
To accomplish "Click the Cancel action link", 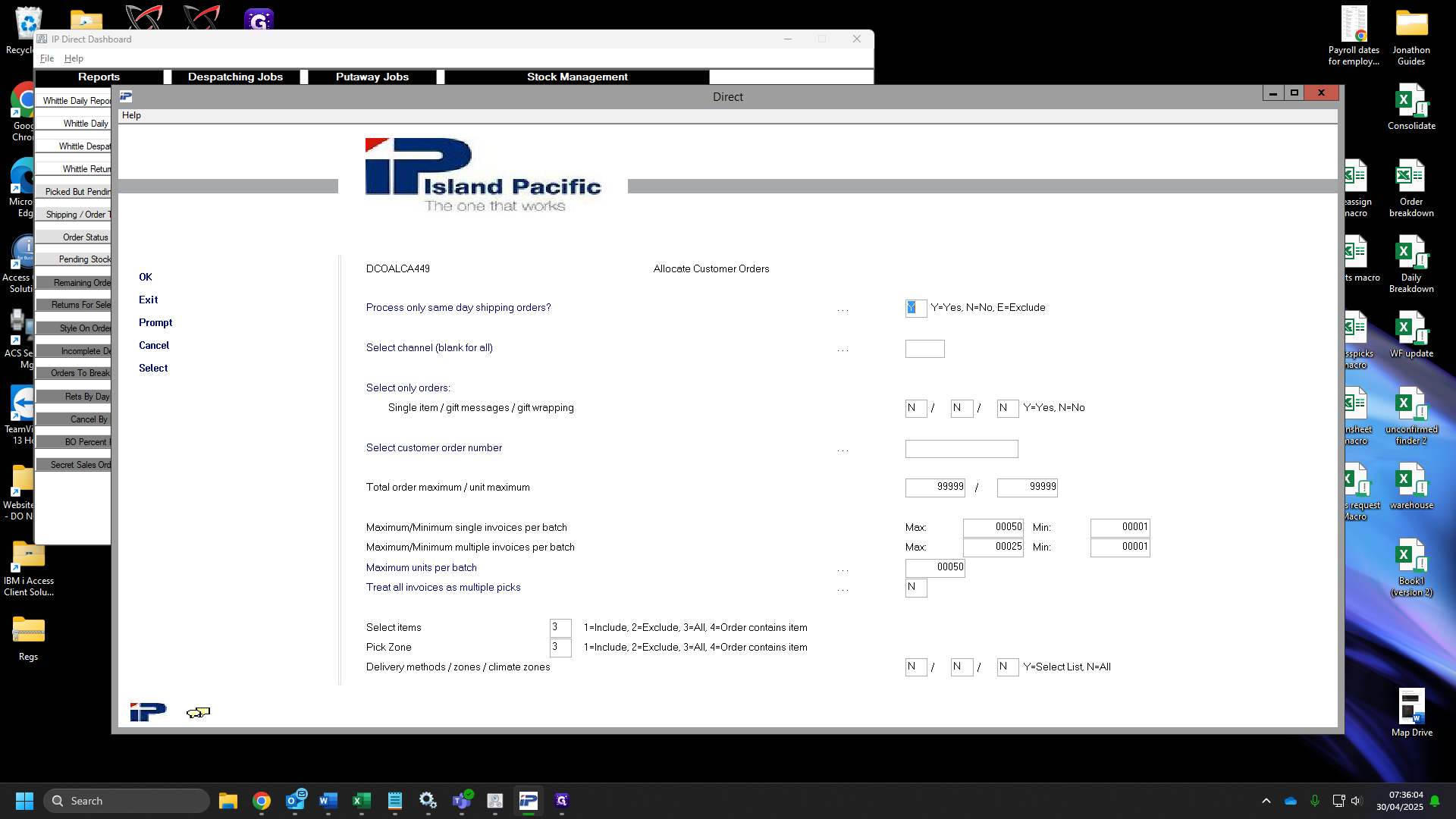I will coord(154,345).
